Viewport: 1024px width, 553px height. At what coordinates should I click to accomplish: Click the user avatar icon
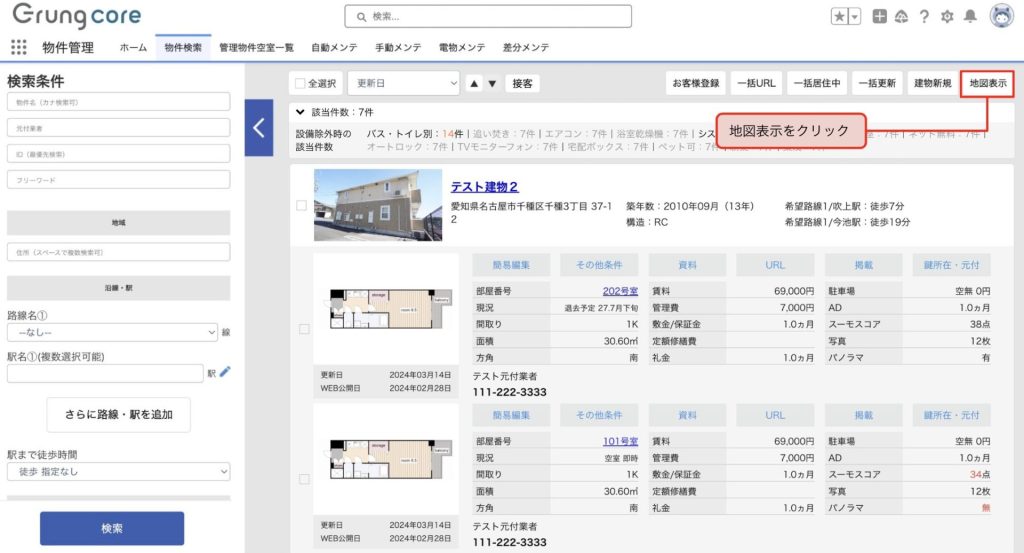pos(1001,16)
